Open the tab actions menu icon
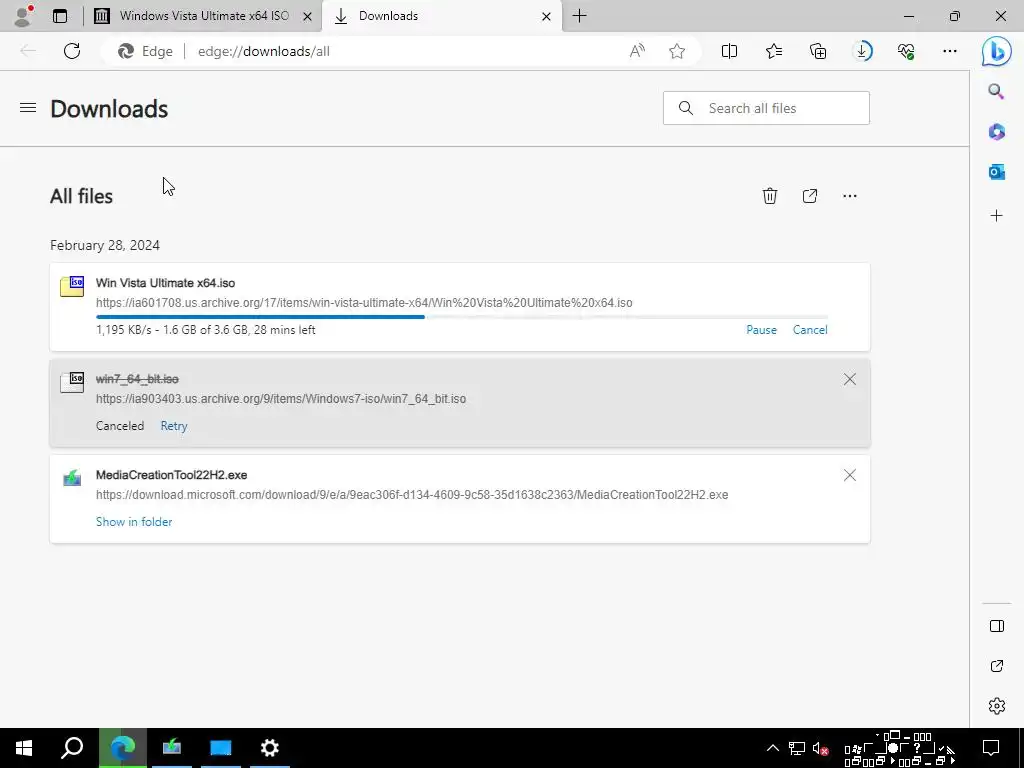 (x=60, y=16)
